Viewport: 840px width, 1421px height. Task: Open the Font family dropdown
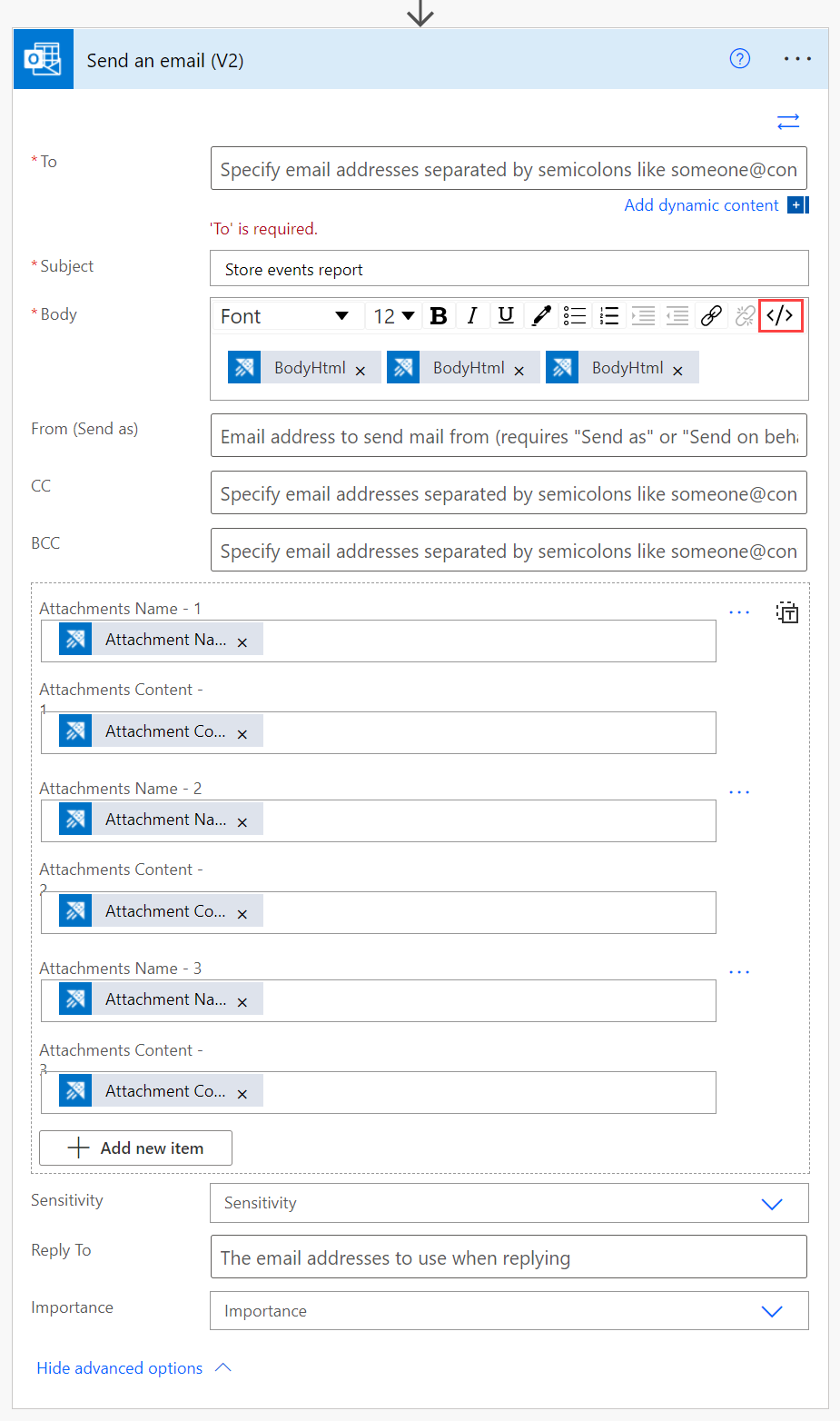pyautogui.click(x=286, y=315)
